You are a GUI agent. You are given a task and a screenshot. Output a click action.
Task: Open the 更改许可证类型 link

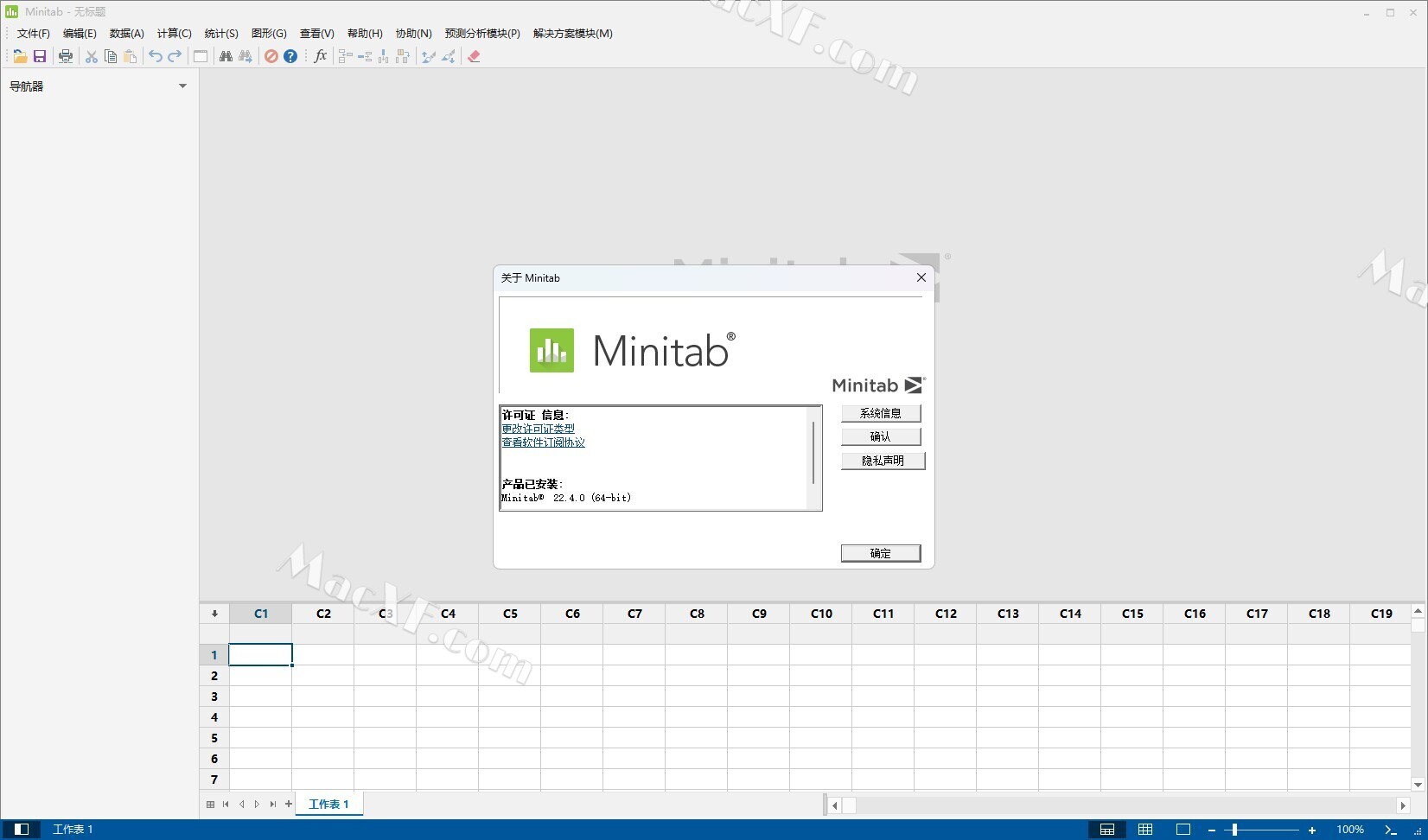(x=538, y=429)
